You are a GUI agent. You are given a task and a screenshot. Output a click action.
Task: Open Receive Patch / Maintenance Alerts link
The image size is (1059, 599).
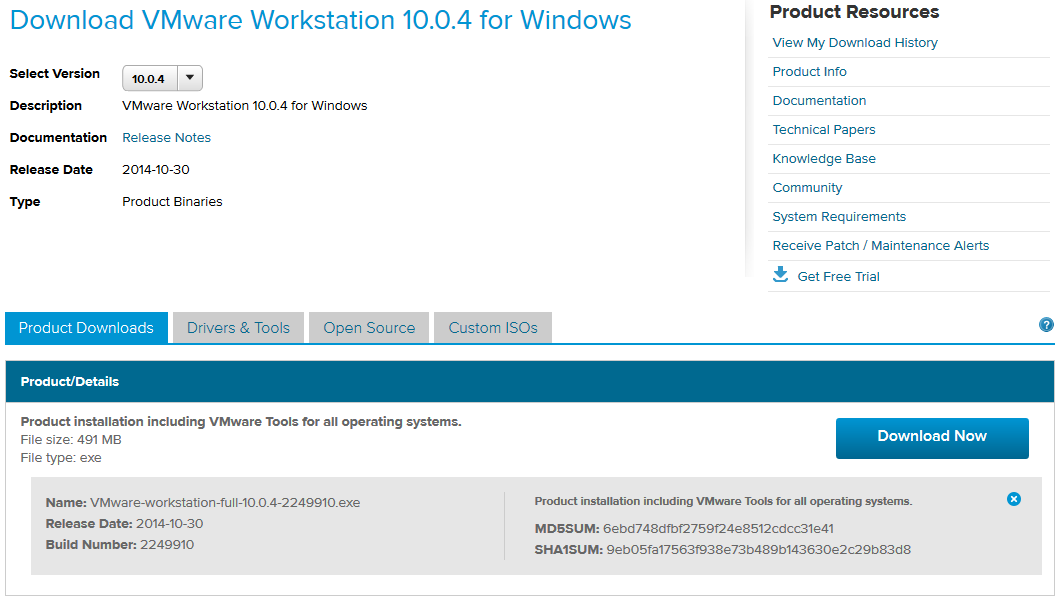pyautogui.click(x=881, y=246)
